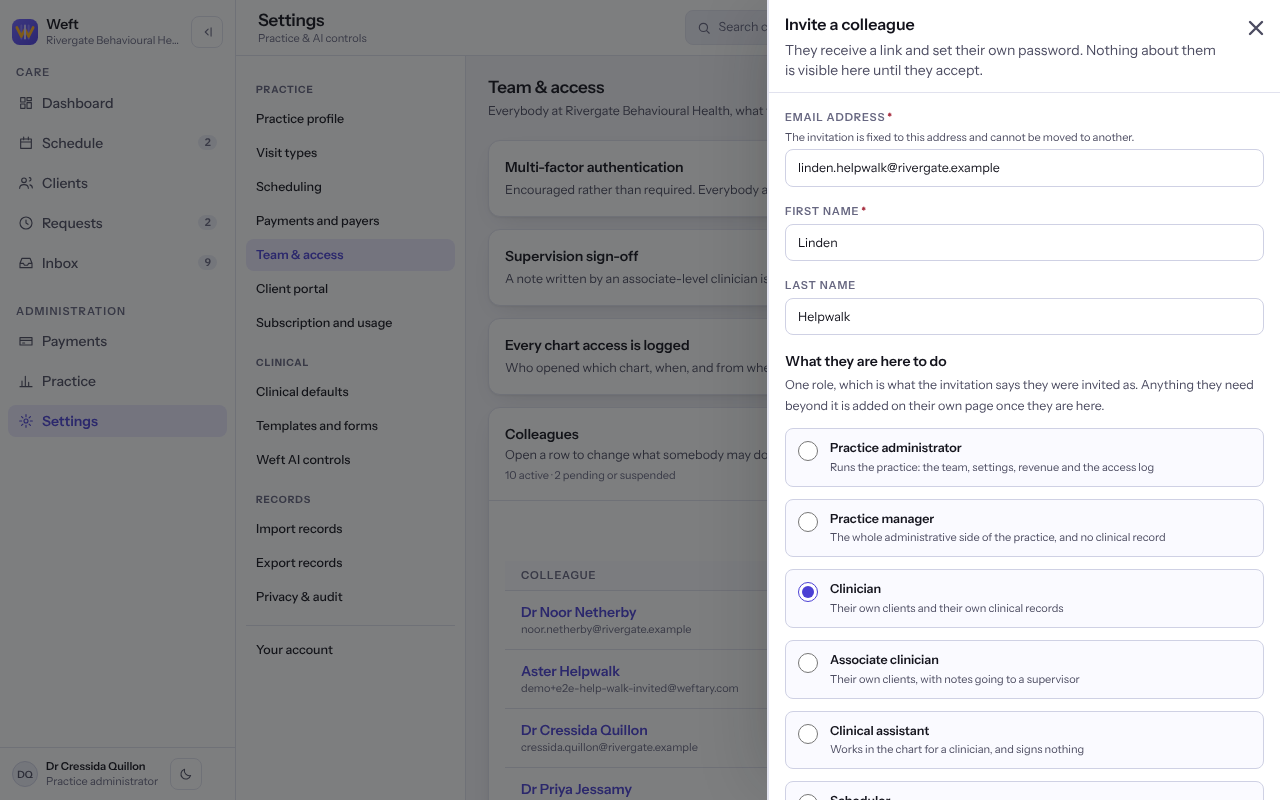Open Payments and payers settings

(350, 221)
